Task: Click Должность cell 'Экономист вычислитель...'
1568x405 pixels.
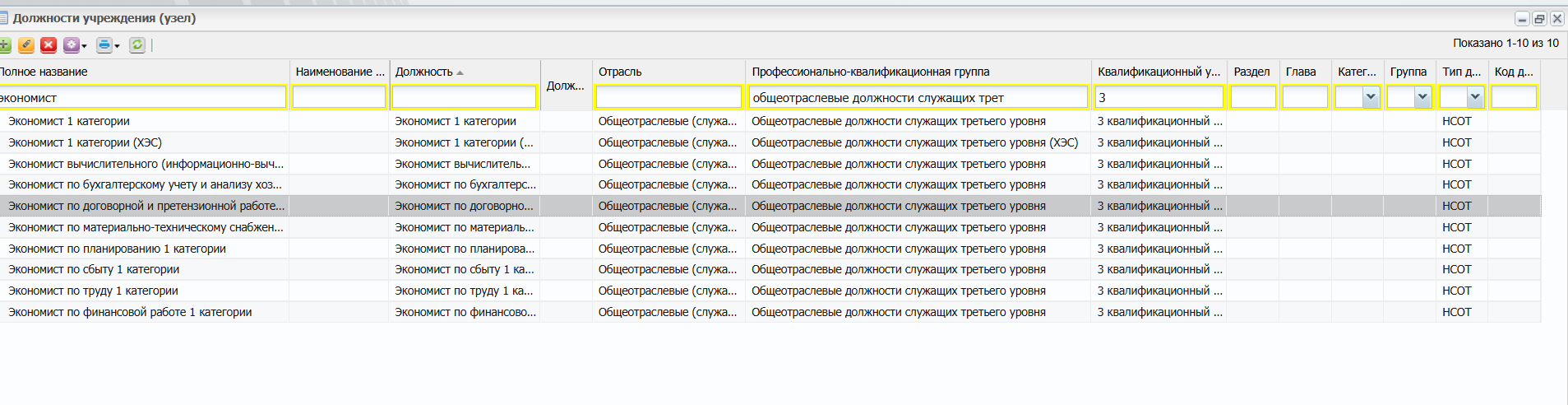Action: click(462, 164)
